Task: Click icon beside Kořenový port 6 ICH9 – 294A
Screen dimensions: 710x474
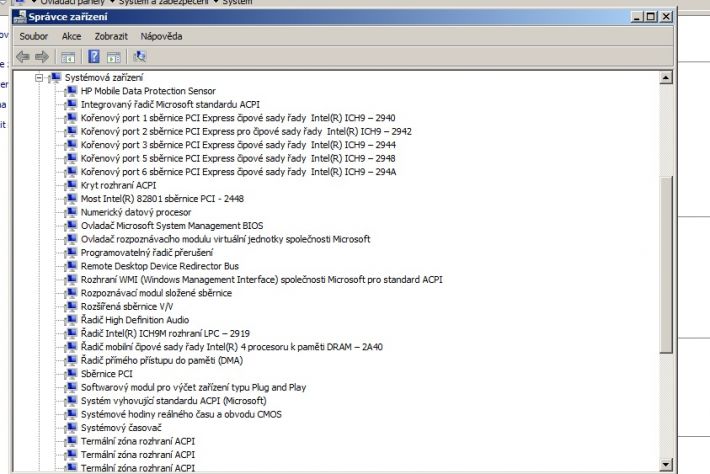Action: pyautogui.click(x=71, y=172)
